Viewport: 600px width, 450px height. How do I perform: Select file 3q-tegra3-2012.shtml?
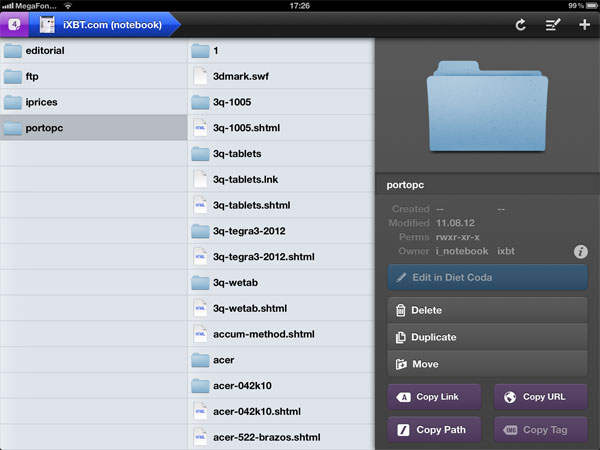tap(281, 257)
